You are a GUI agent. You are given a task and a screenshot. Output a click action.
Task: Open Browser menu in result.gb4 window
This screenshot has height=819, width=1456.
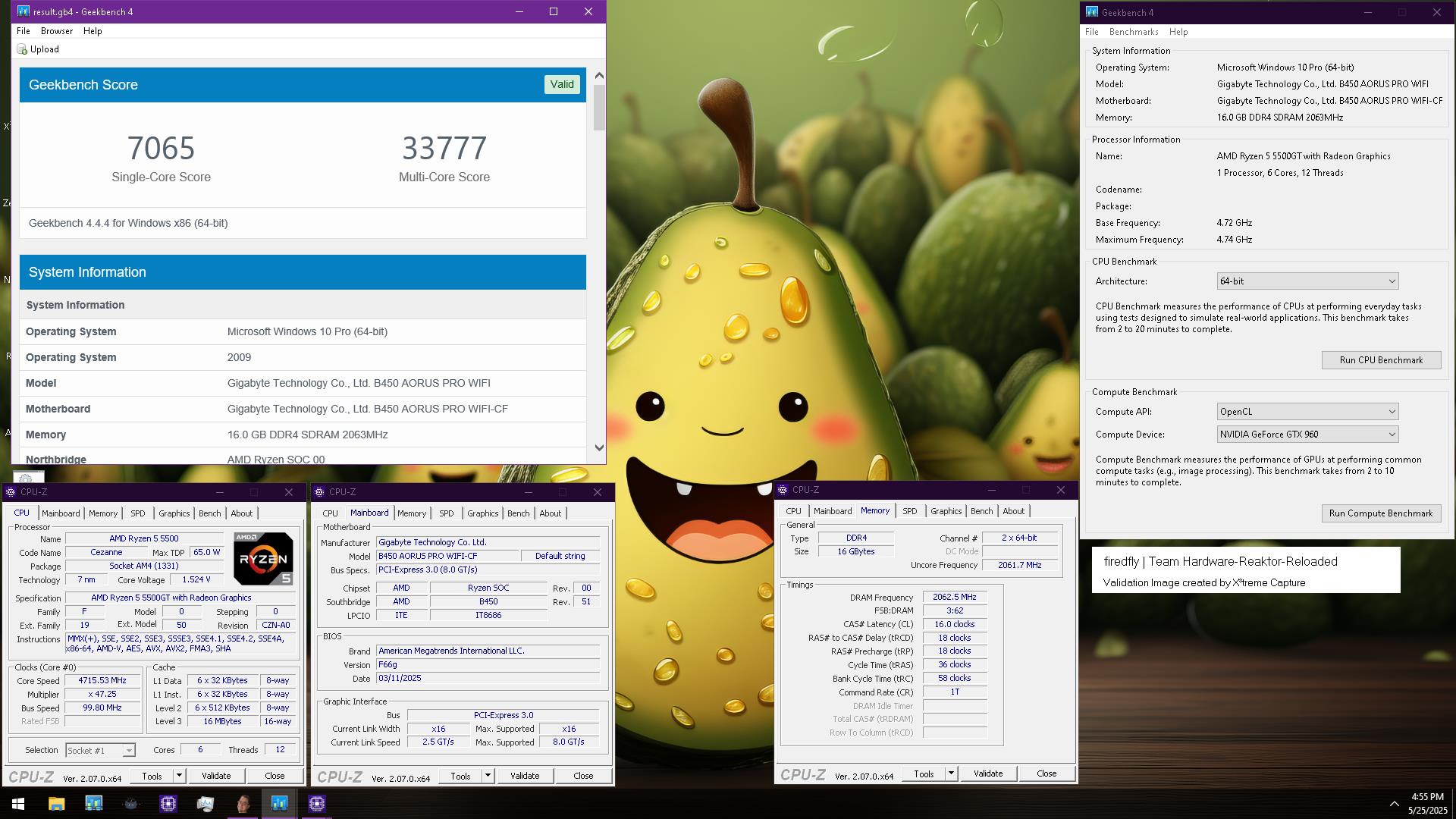pyautogui.click(x=57, y=31)
